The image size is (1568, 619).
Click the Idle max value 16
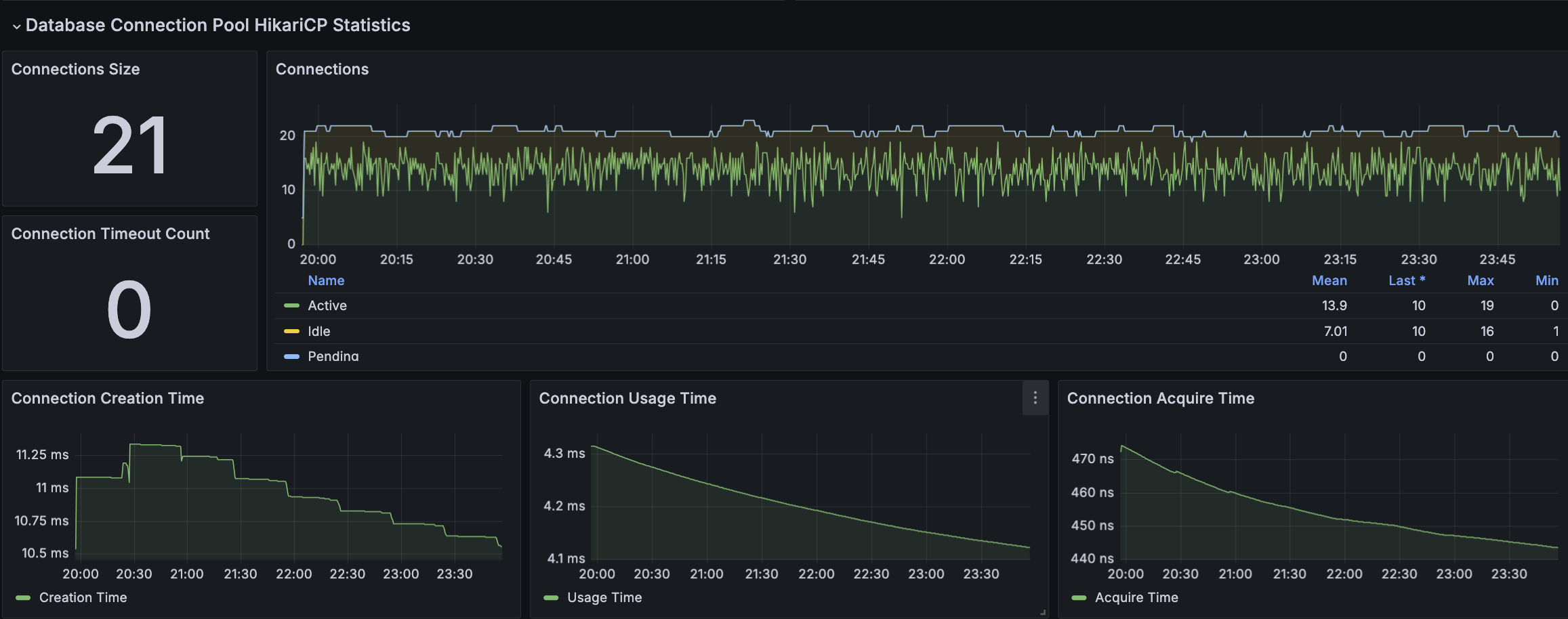tap(1487, 331)
